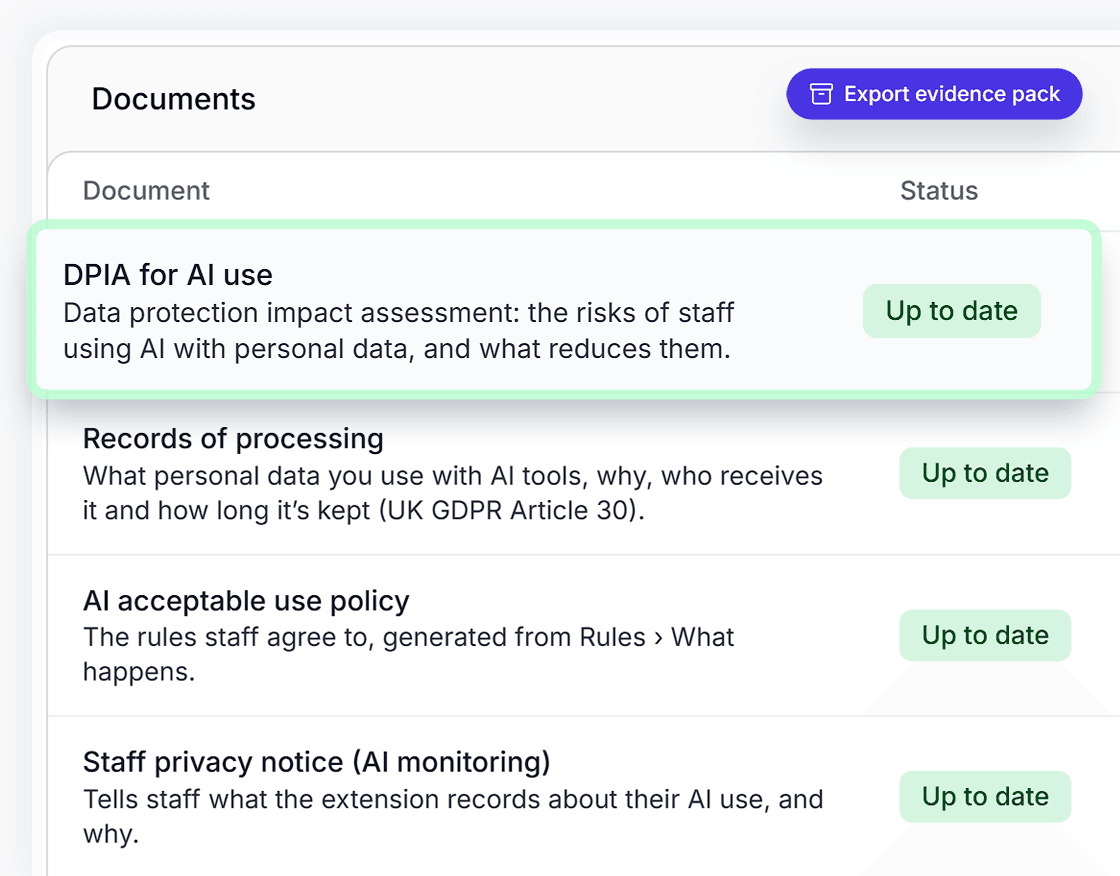
Task: Click the Documents section heading
Action: click(174, 99)
